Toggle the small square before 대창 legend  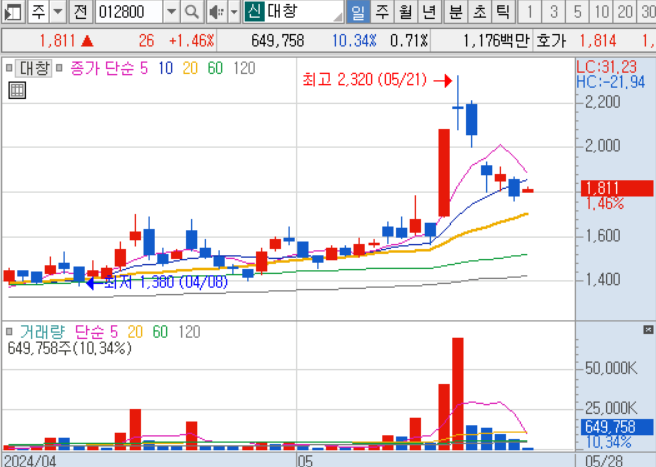pyautogui.click(x=9, y=68)
